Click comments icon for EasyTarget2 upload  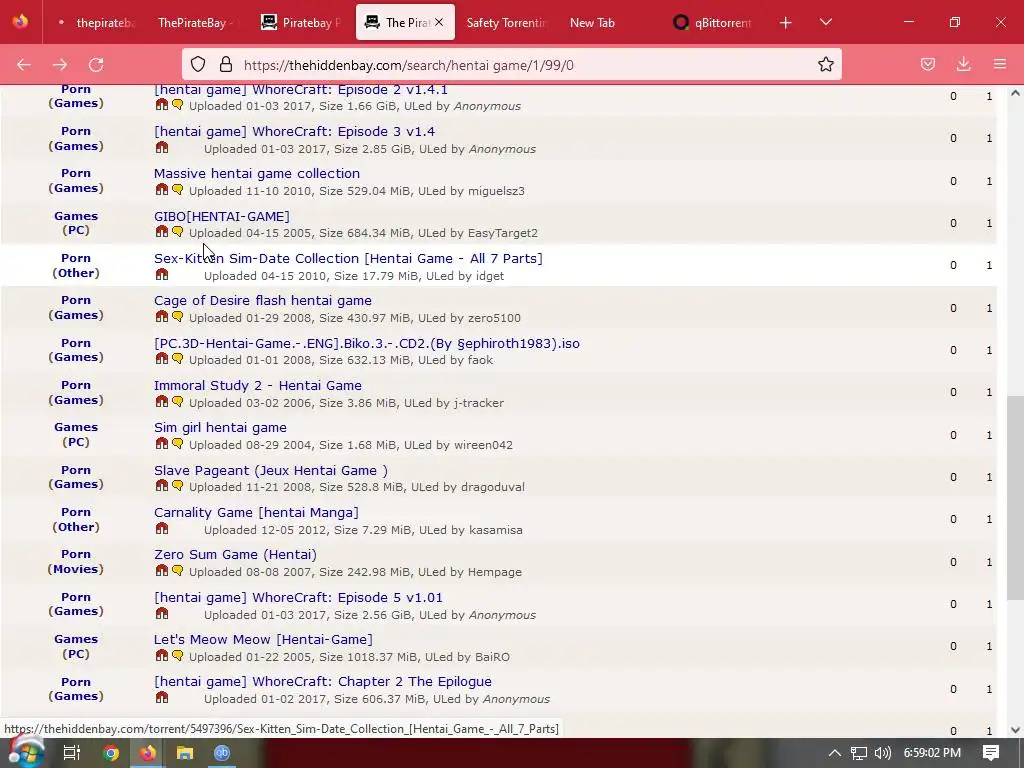point(178,231)
